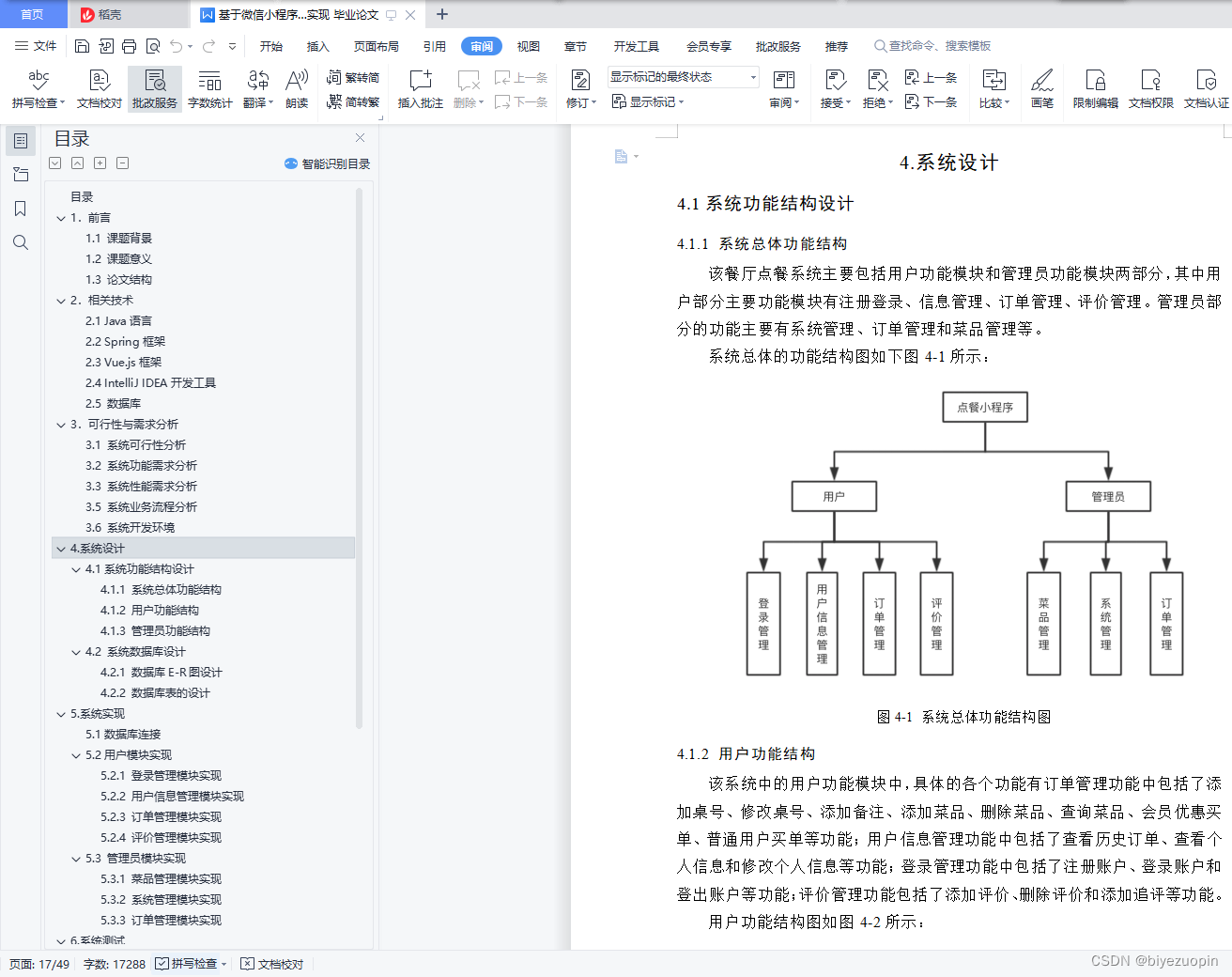
Task: Jump to 2.3 Vue.js 框架 in outline
Action: tap(123, 363)
